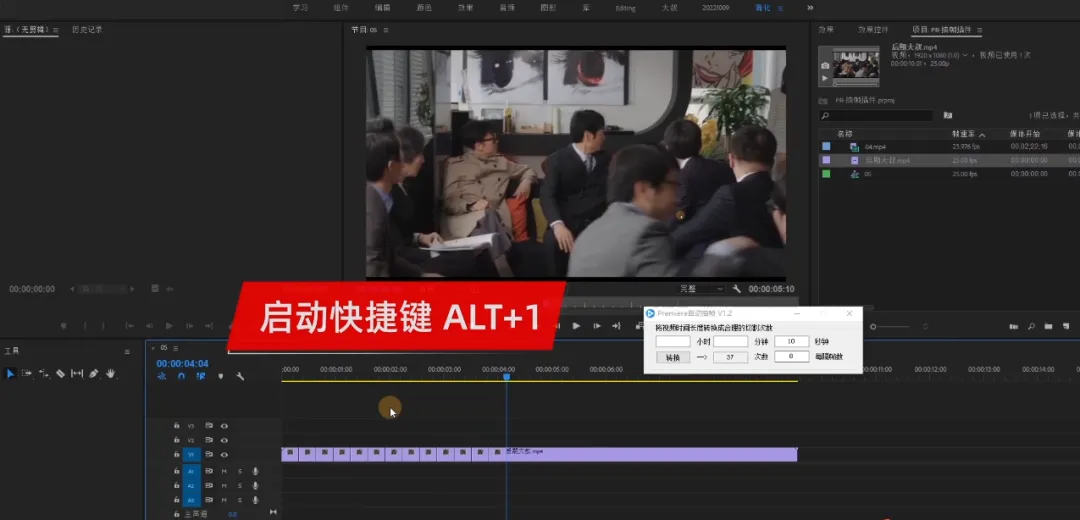Click the magnifier Find icon at the project panel bottom
This screenshot has width=1080, height=520.
coord(1031,326)
